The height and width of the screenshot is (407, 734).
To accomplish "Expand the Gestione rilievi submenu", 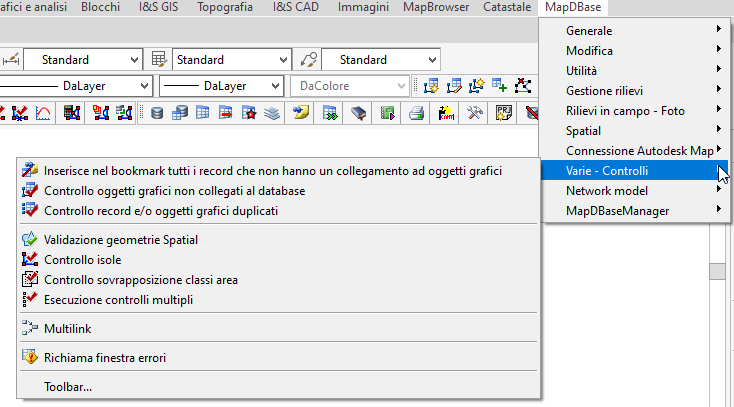I will click(x=634, y=91).
